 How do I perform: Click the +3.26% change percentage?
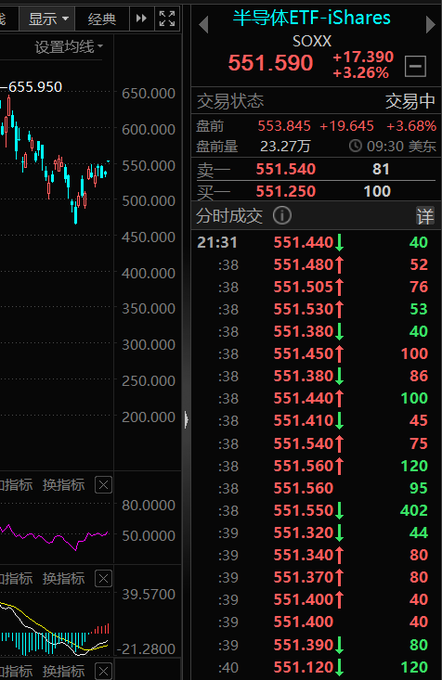(360, 73)
